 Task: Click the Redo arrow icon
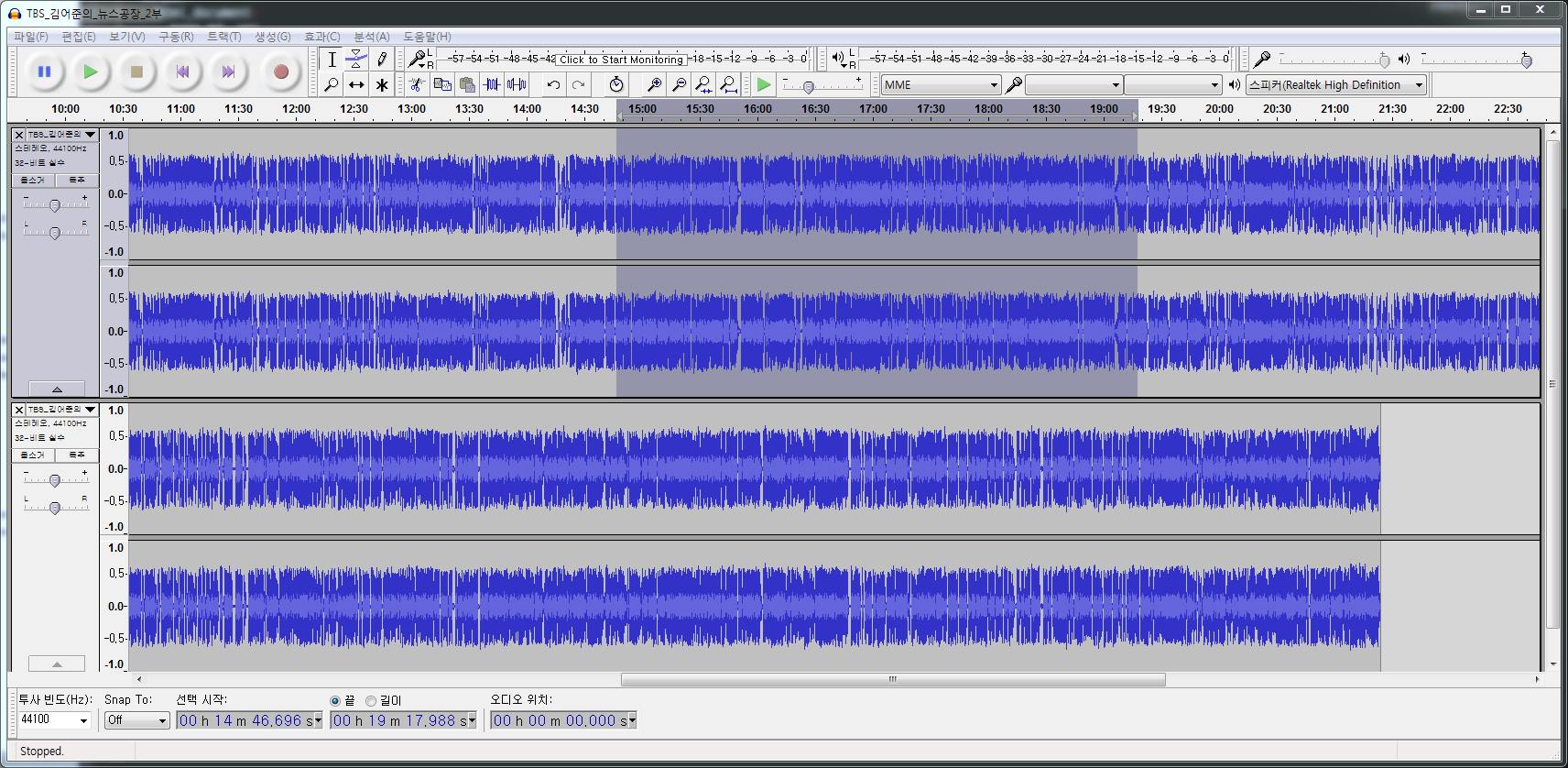[578, 84]
